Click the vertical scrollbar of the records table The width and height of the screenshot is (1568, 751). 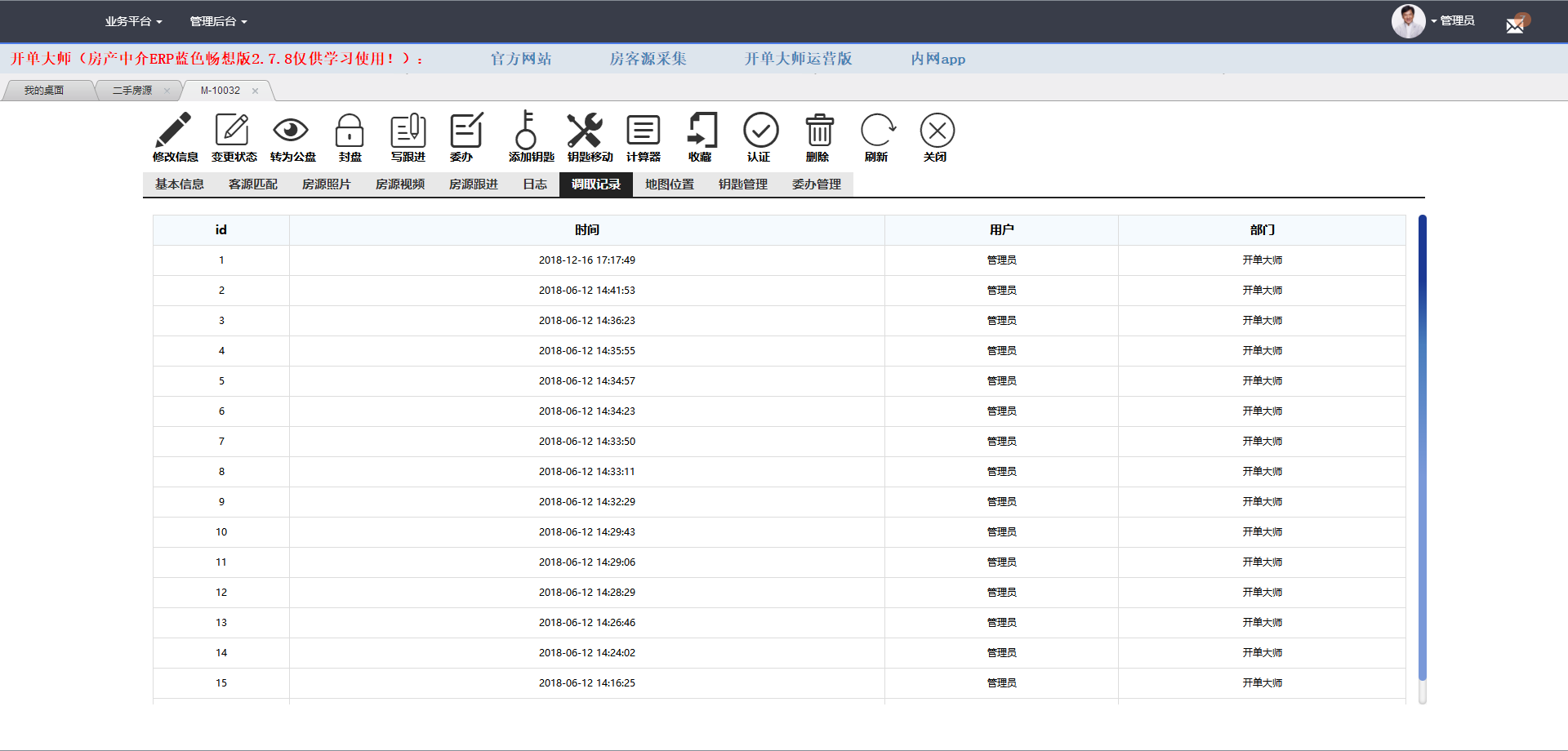pos(1422,447)
